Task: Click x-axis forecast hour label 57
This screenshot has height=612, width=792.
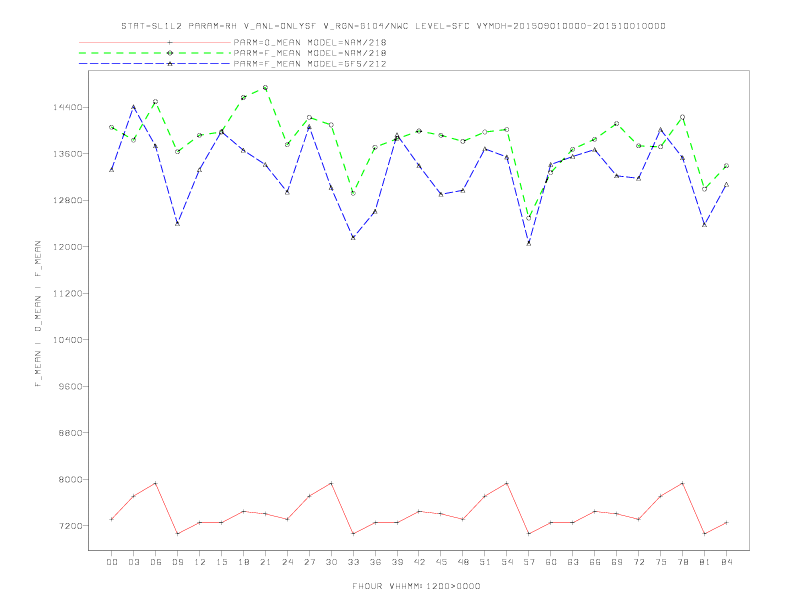Action: coord(529,562)
